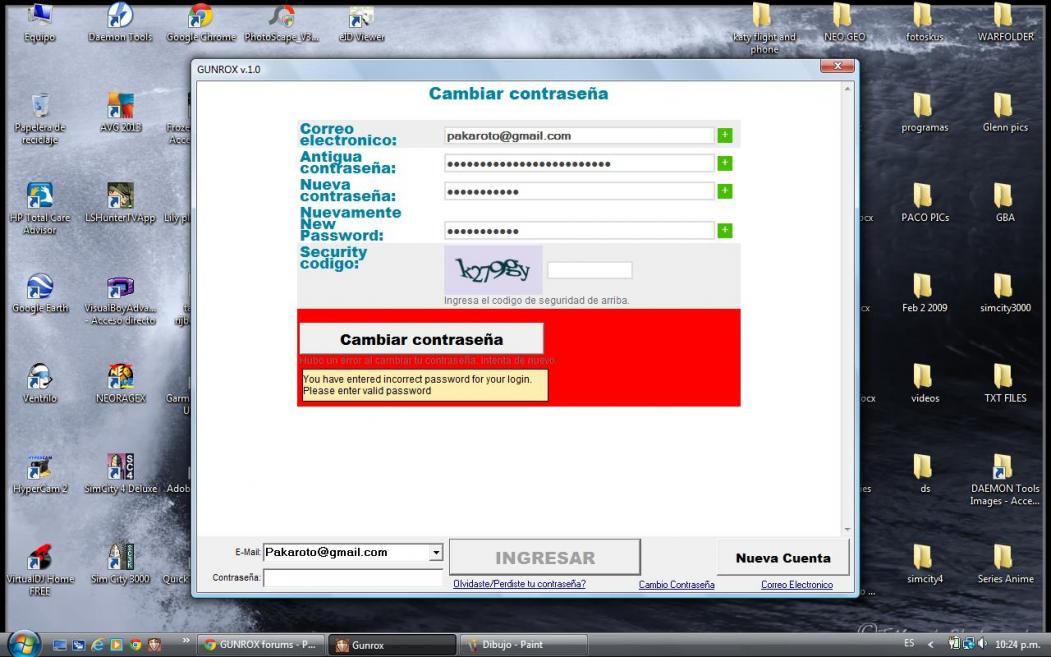The width and height of the screenshot is (1051, 657).
Task: Open Olvidaste/Perdiste tu contraseña link
Action: click(x=519, y=585)
